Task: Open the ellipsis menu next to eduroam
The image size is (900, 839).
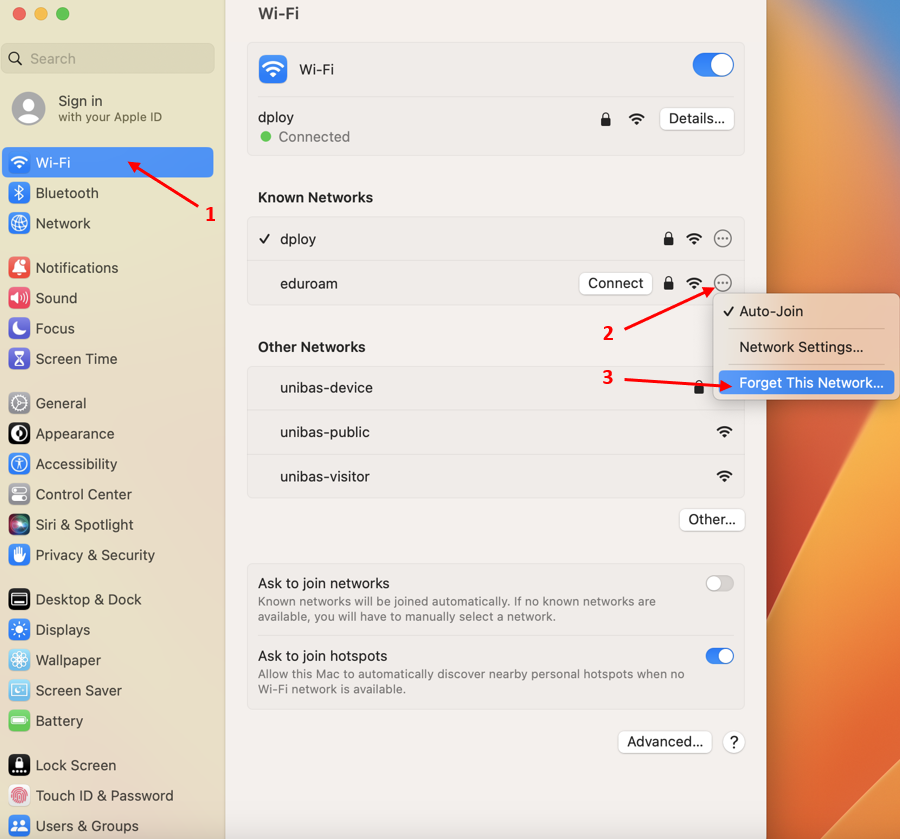Action: (x=723, y=283)
